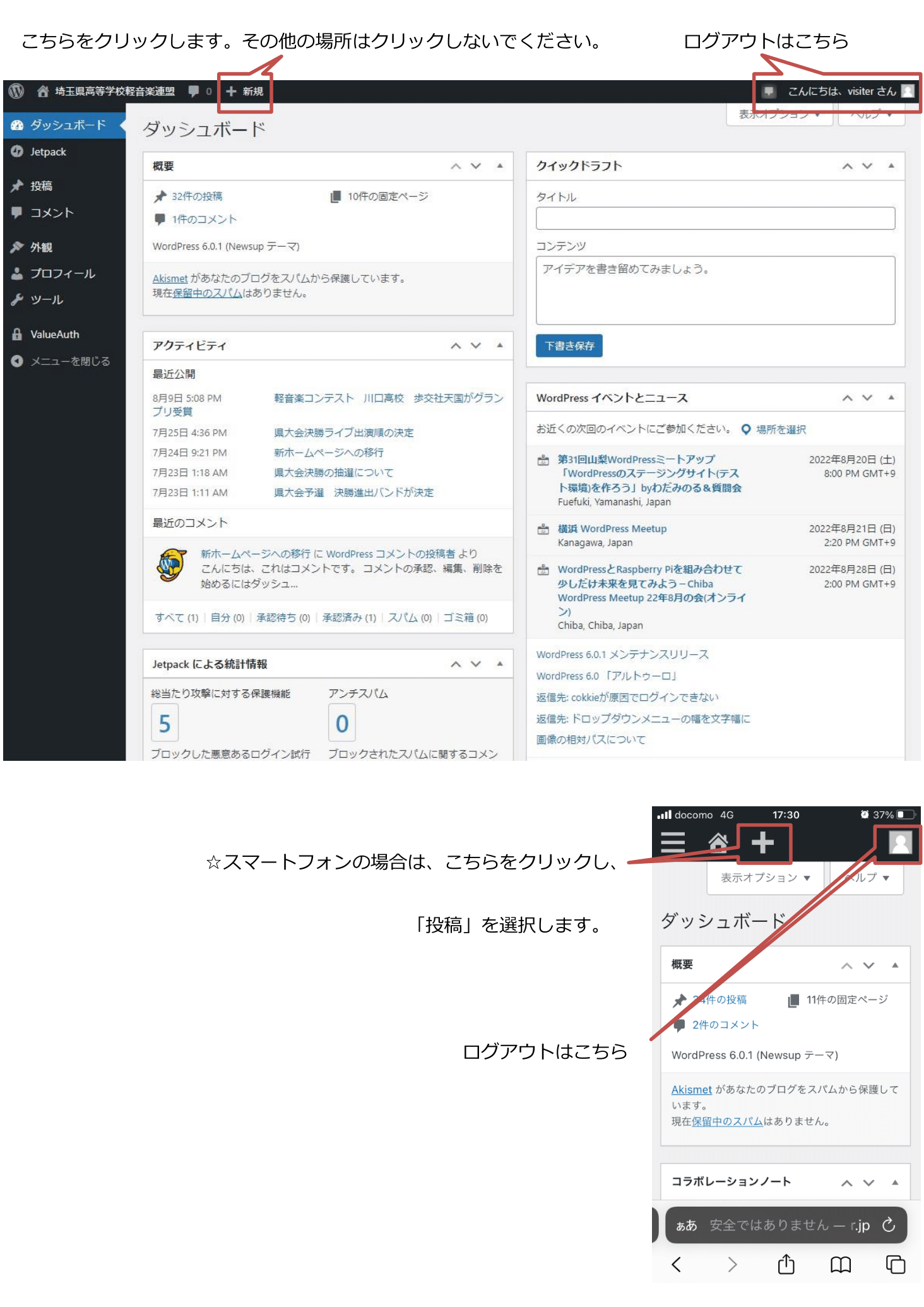The image size is (924, 1307).
Task: Toggle 概要 panel collapse triangle
Action: pos(500,166)
